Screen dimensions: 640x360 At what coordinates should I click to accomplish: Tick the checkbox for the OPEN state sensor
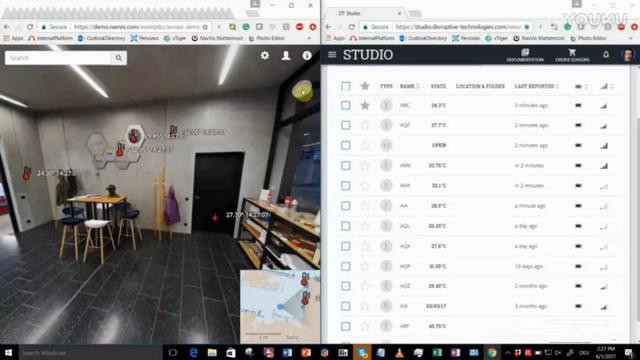346,145
